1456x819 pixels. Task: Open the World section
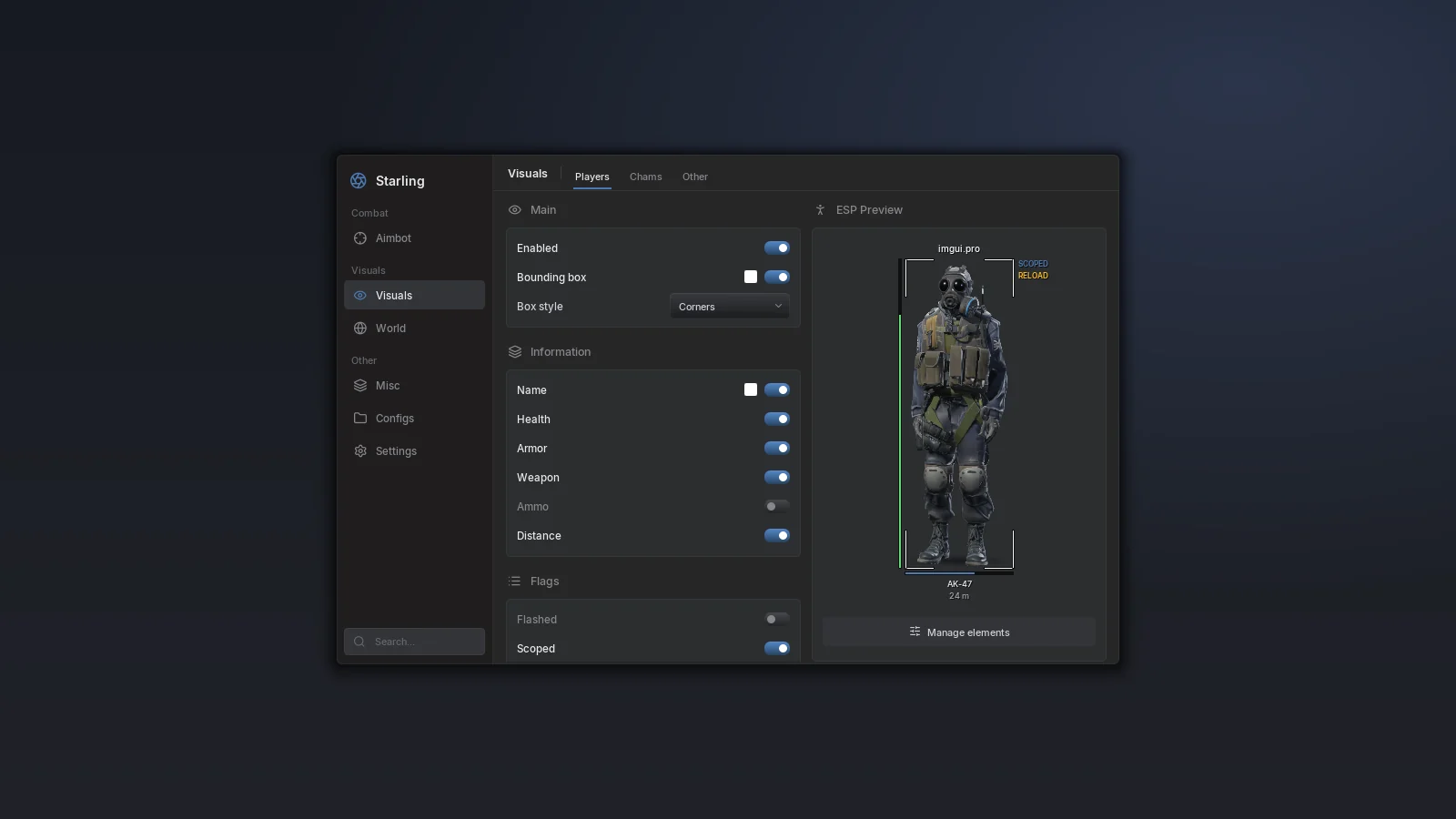pyautogui.click(x=414, y=329)
